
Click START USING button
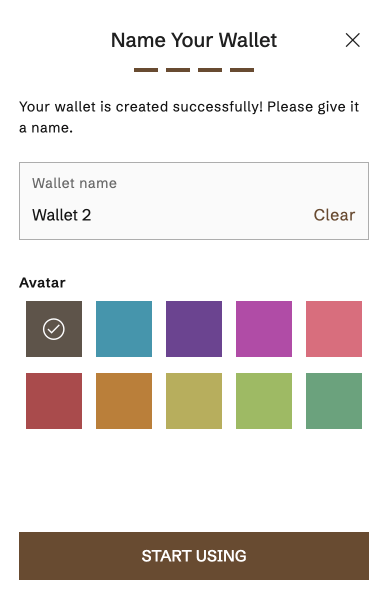coord(194,556)
